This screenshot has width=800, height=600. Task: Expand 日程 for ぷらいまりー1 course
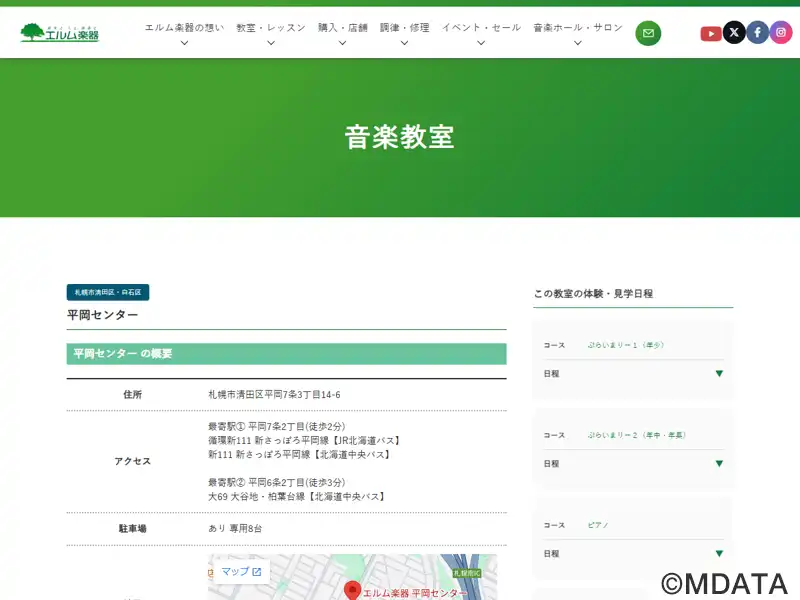tap(718, 374)
